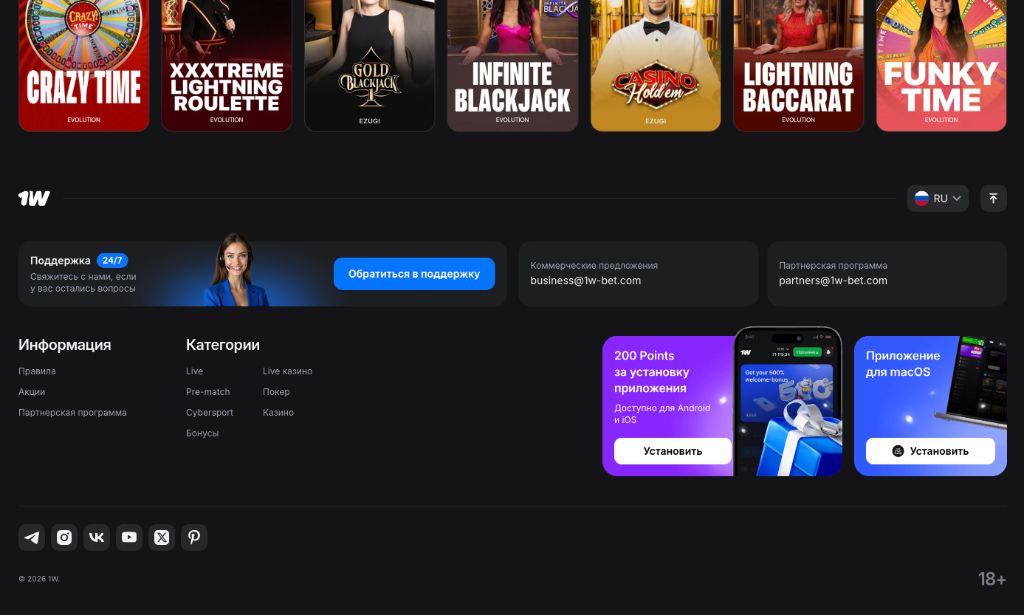Click the 1W logo in footer

(34, 198)
